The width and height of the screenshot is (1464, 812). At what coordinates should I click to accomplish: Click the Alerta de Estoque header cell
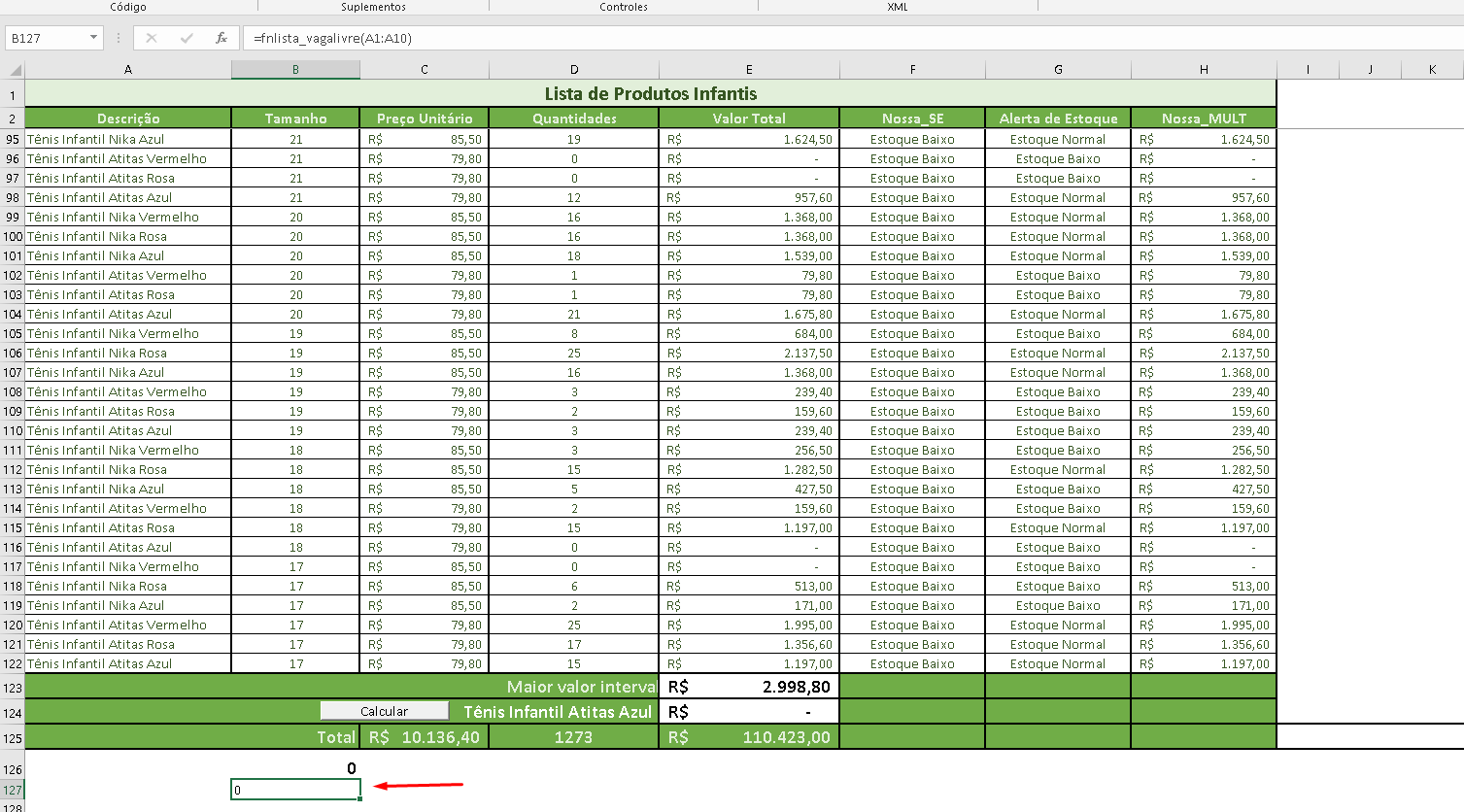[1058, 118]
